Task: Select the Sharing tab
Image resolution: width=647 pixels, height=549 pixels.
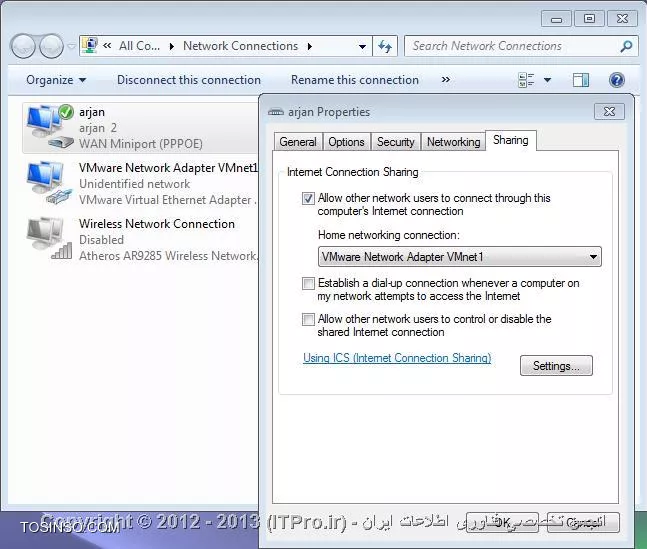Action: (x=511, y=140)
